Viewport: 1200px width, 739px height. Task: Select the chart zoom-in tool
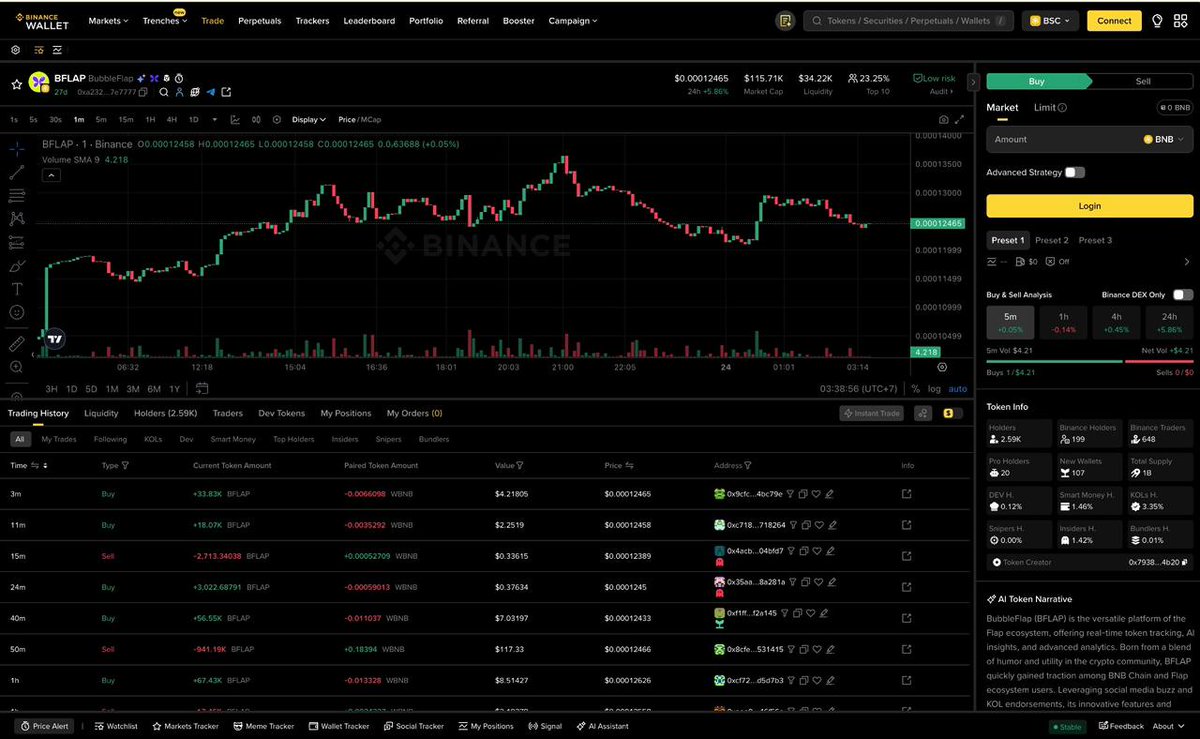click(x=17, y=367)
